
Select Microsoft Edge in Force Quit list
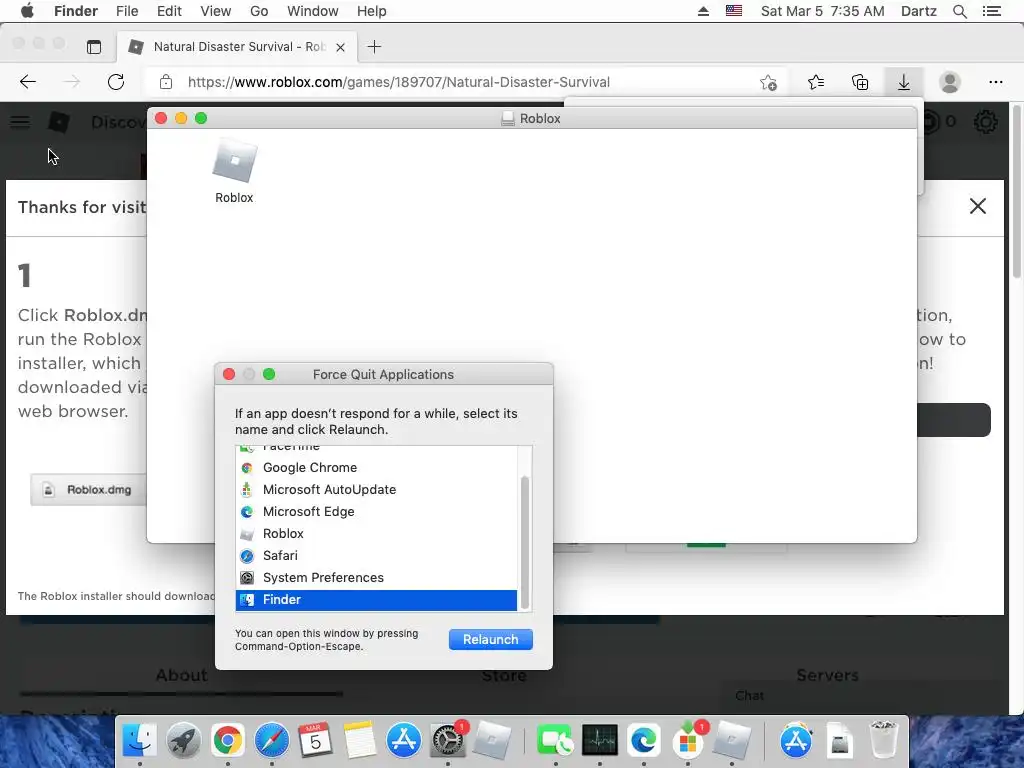[376, 511]
